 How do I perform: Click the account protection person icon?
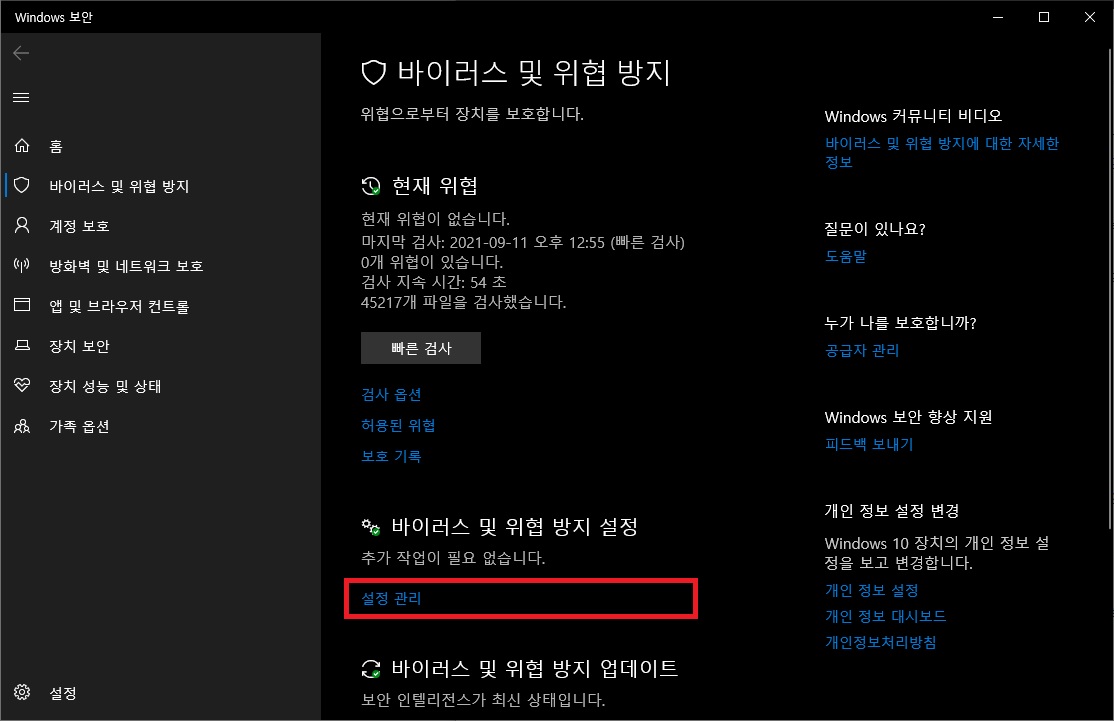[22, 225]
